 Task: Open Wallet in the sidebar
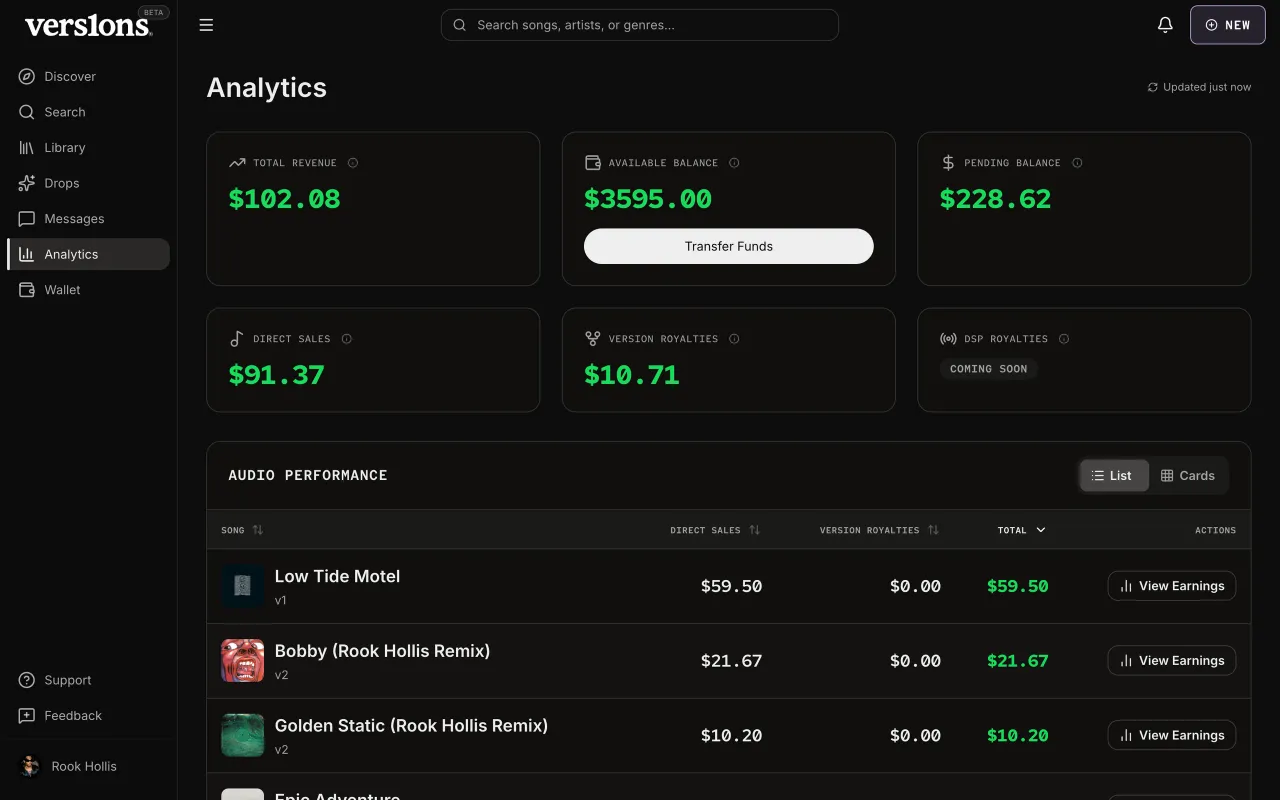tap(88, 290)
